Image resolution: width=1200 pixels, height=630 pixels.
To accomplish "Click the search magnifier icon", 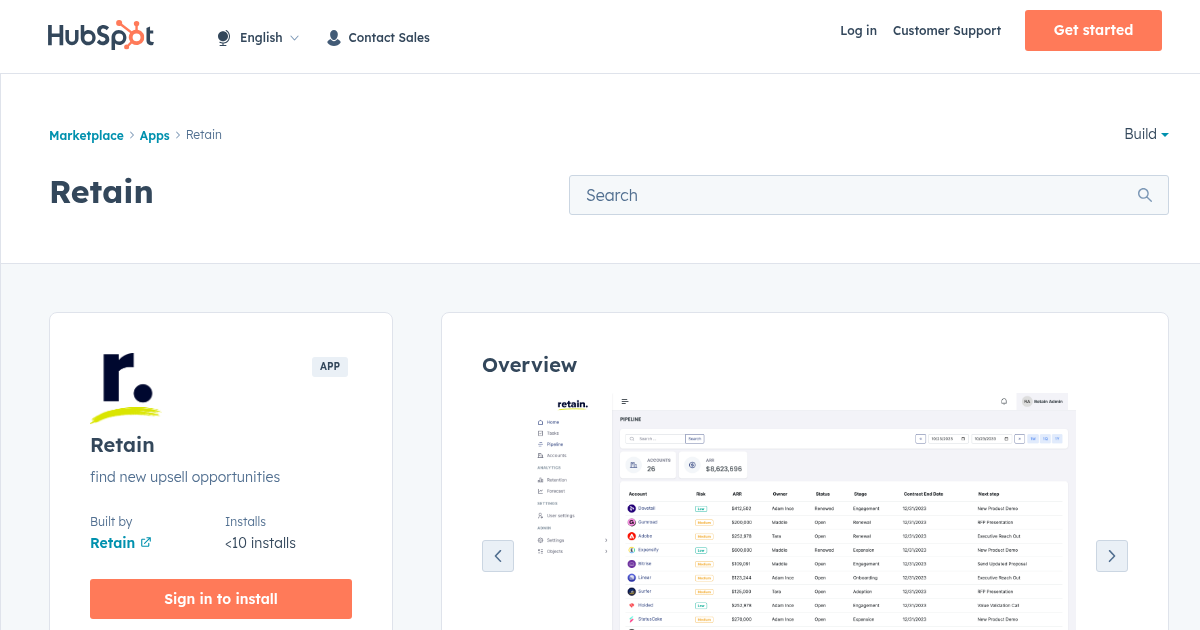I will (1145, 195).
